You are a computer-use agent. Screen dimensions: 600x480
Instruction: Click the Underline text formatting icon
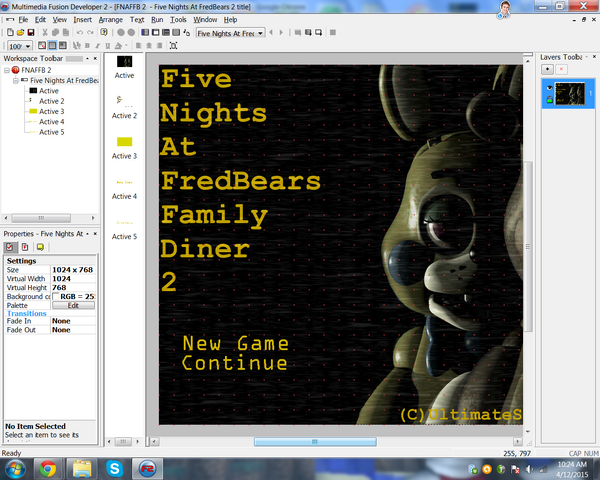coord(108,46)
